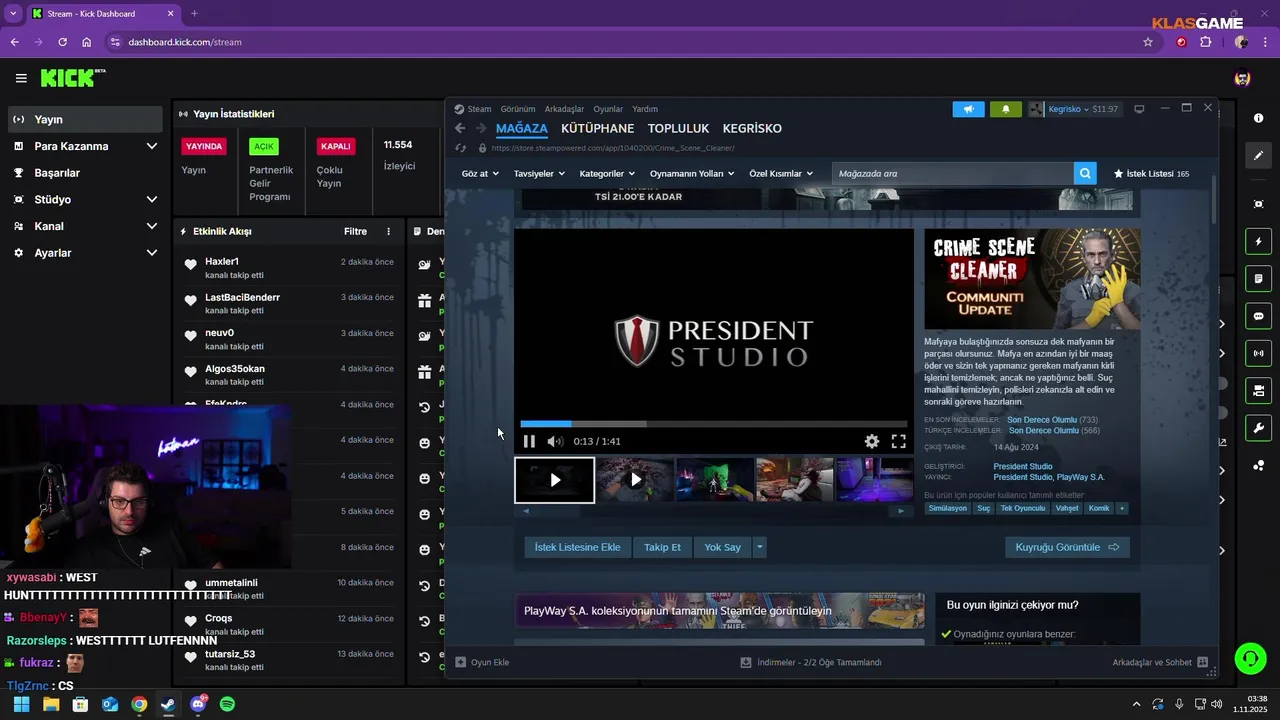Open the three-dot menu of Etkinlik Akışı
This screenshot has height=720, width=1280.
coord(389,231)
